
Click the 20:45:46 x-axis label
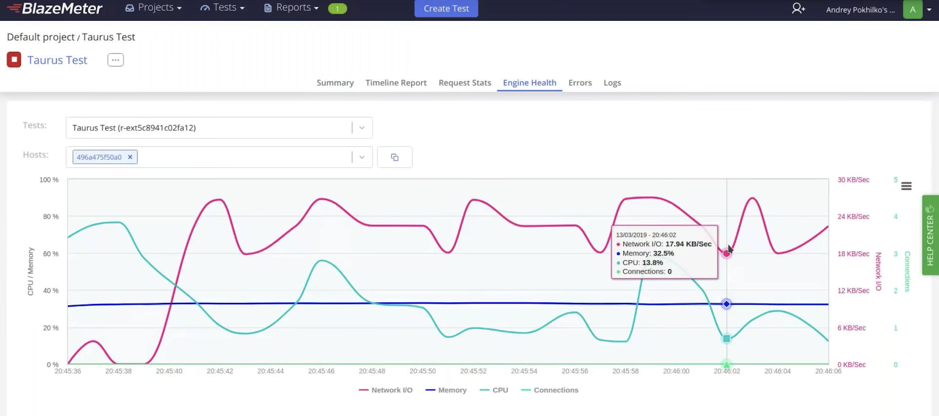coord(322,372)
